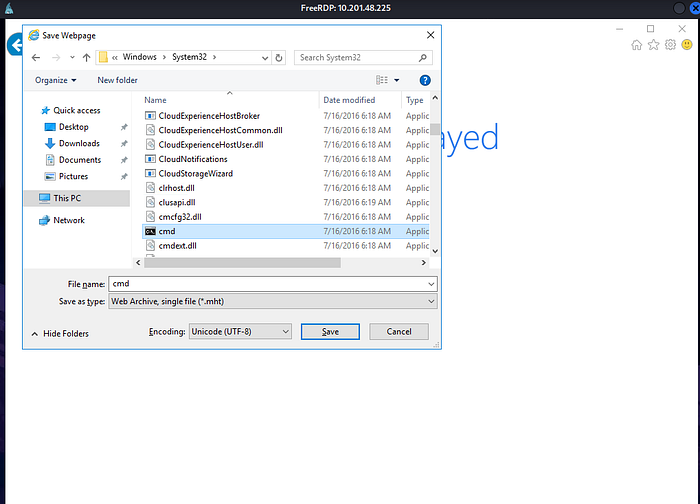The width and height of the screenshot is (700, 504).
Task: Open the recent locations chevron
Action: point(72,58)
